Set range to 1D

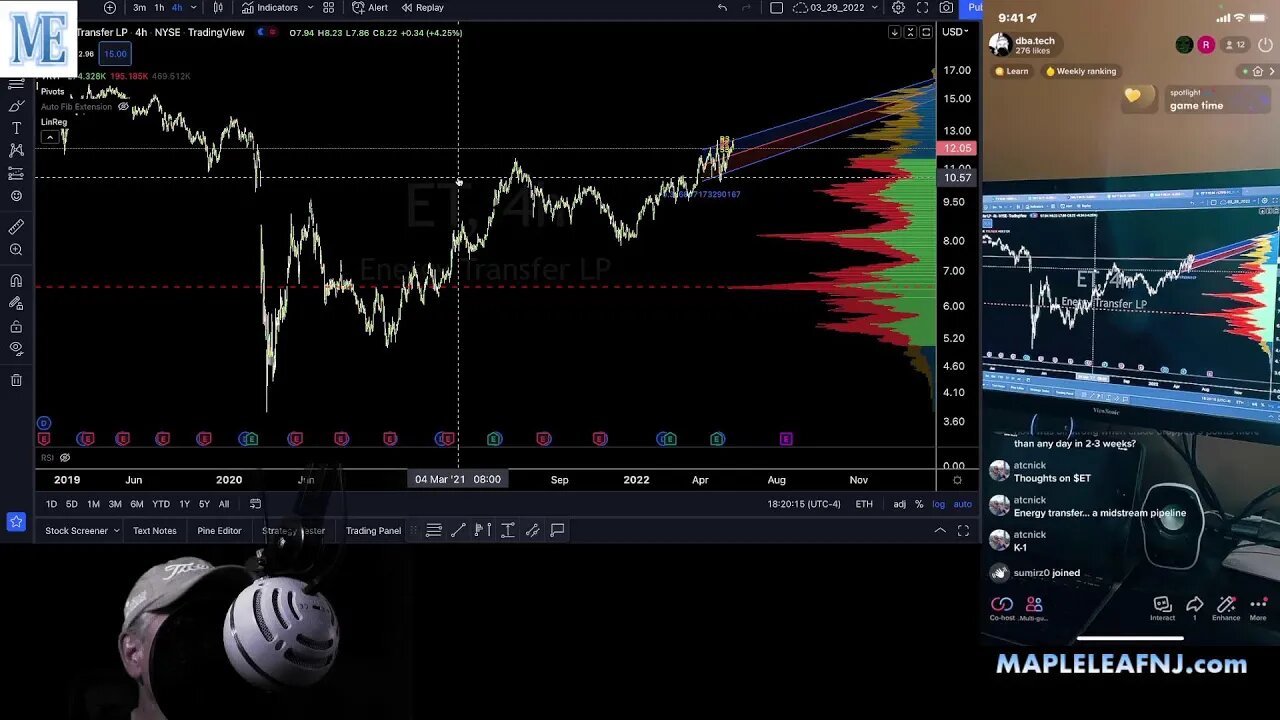coord(51,504)
